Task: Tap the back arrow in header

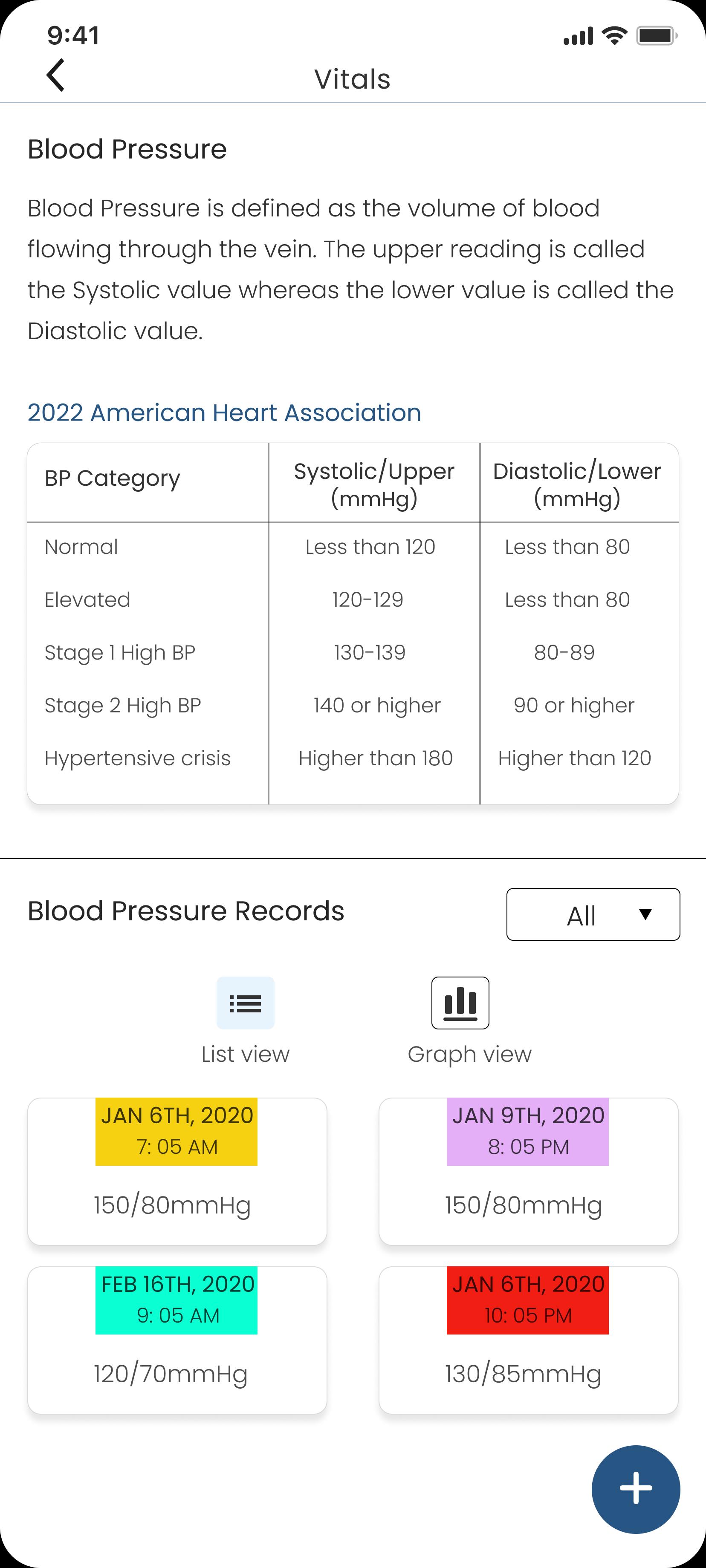Action: (x=55, y=75)
